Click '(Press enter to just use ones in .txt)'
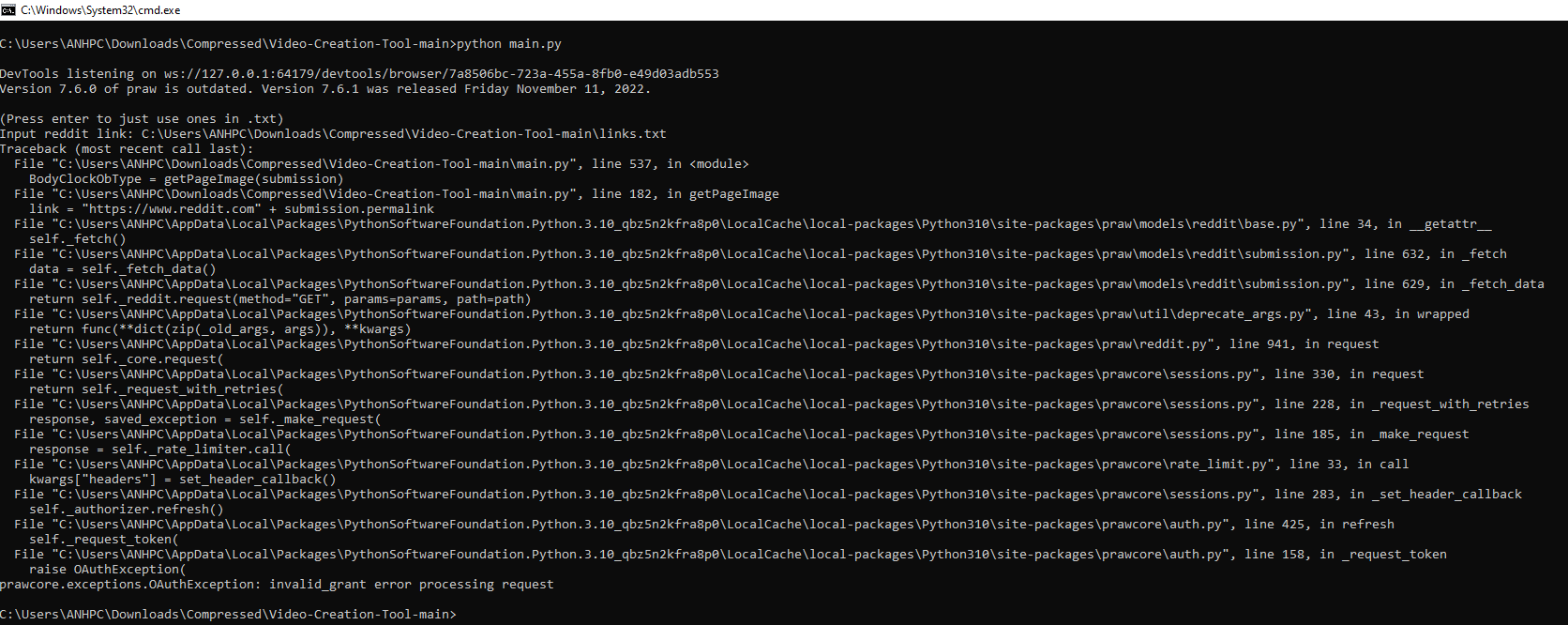This screenshot has width=1568, height=625. point(142,119)
